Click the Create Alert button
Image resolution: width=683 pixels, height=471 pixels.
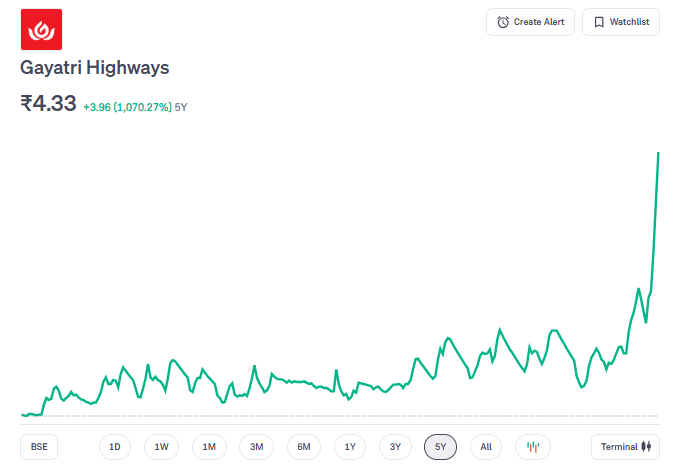click(x=530, y=22)
